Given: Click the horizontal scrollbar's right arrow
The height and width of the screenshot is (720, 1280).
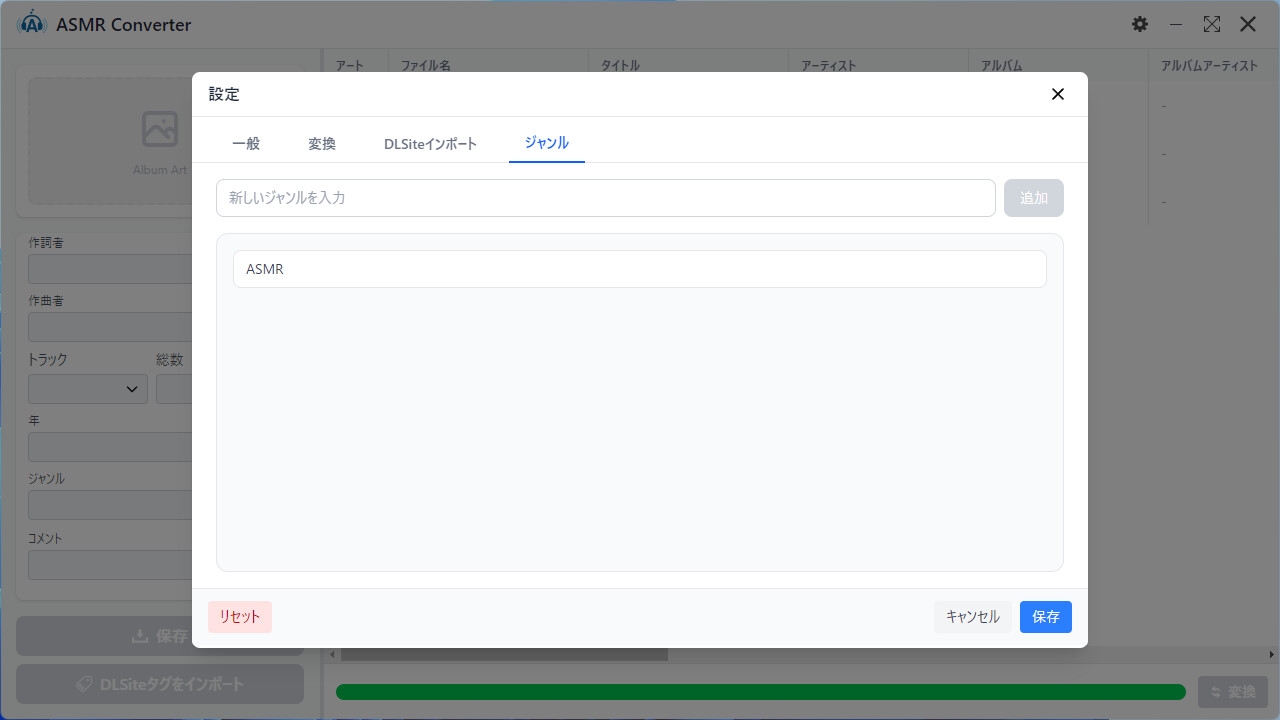Looking at the screenshot, I should (1272, 655).
